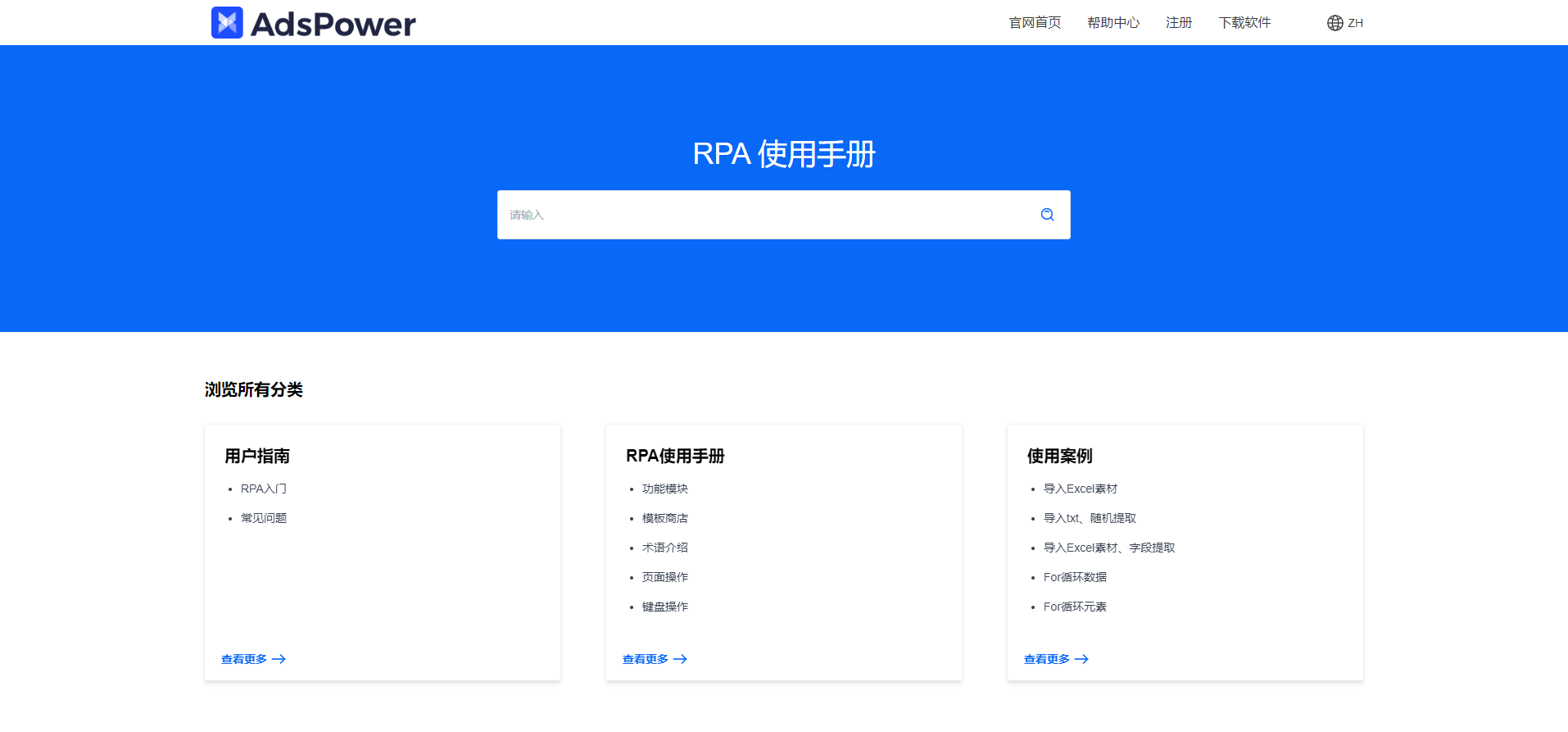The image size is (1568, 732).
Task: Open the 常见问题 article
Action: point(264,518)
